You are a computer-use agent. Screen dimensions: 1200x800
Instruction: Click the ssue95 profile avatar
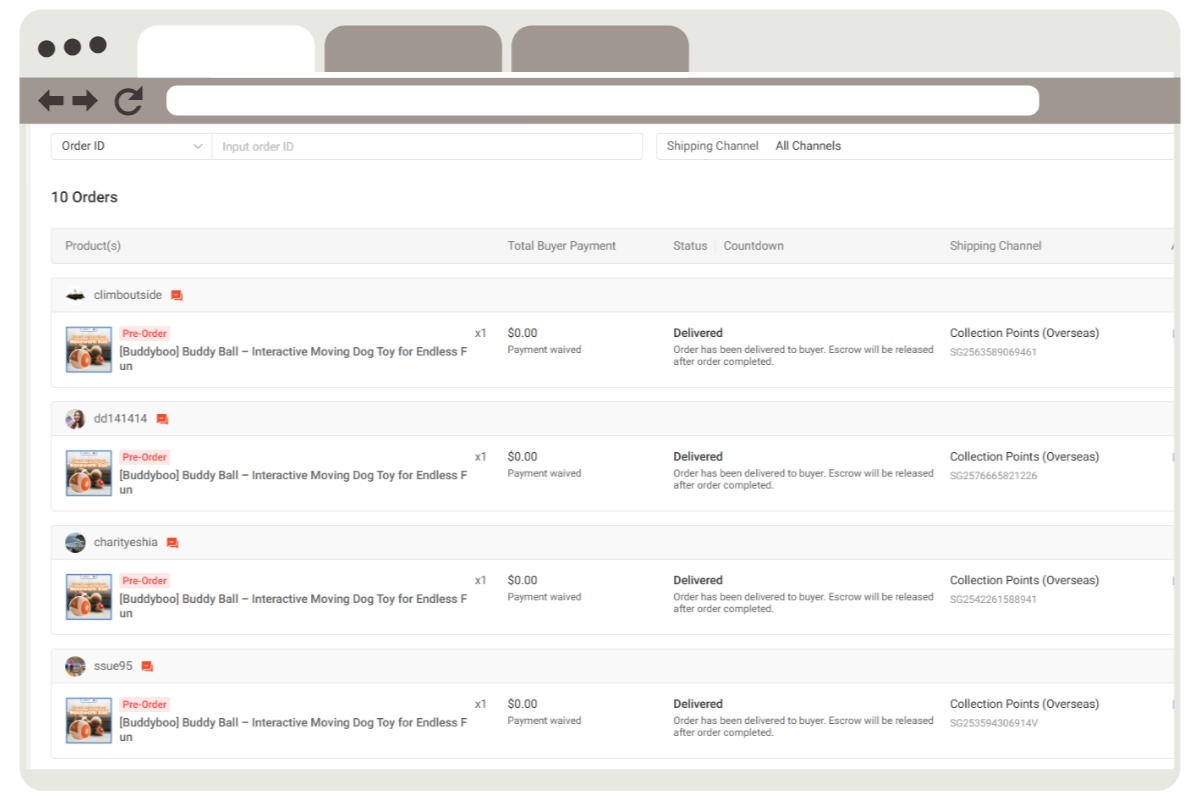(x=75, y=666)
